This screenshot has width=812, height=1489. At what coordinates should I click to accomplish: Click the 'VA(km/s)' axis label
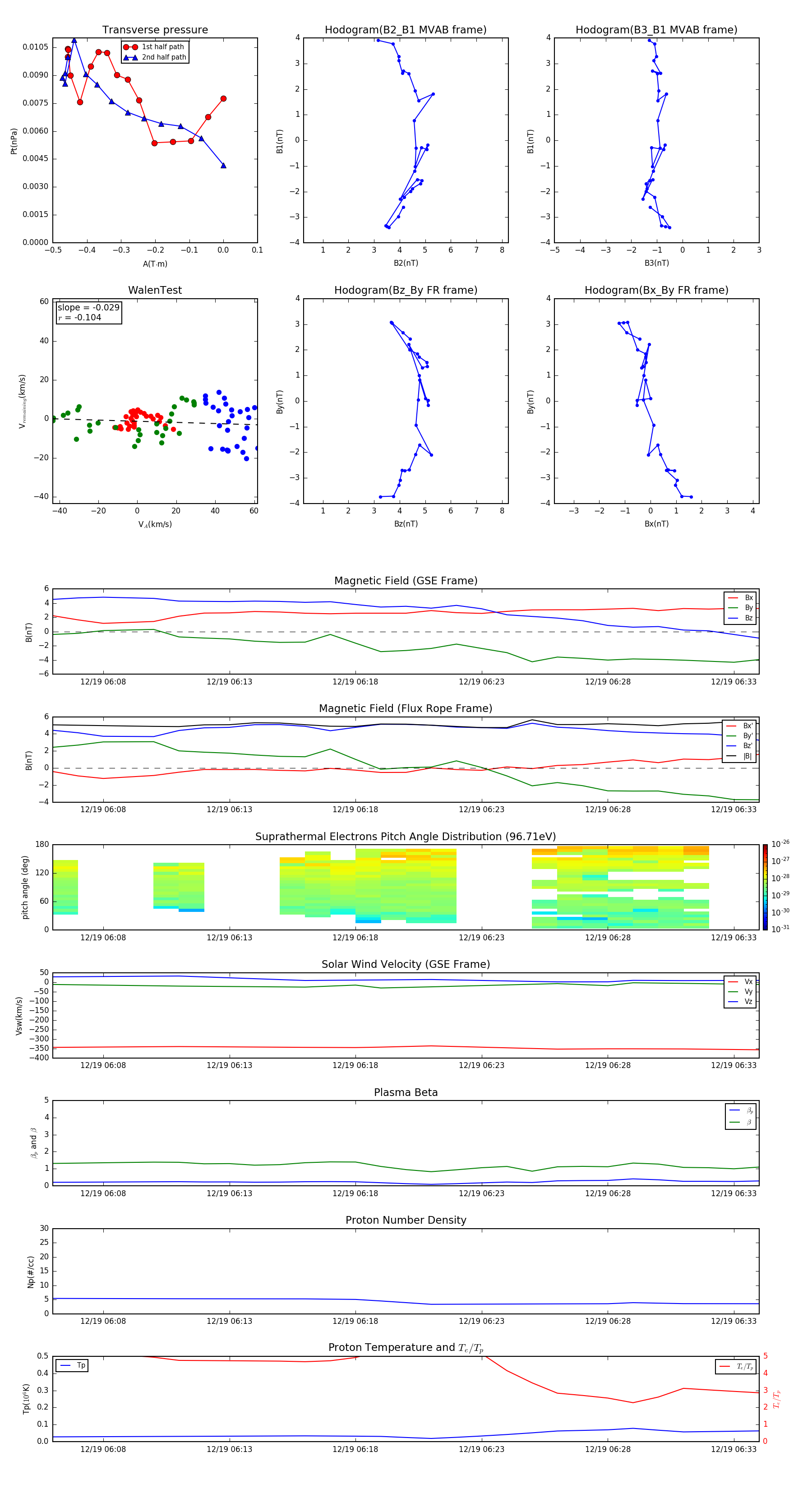click(155, 524)
